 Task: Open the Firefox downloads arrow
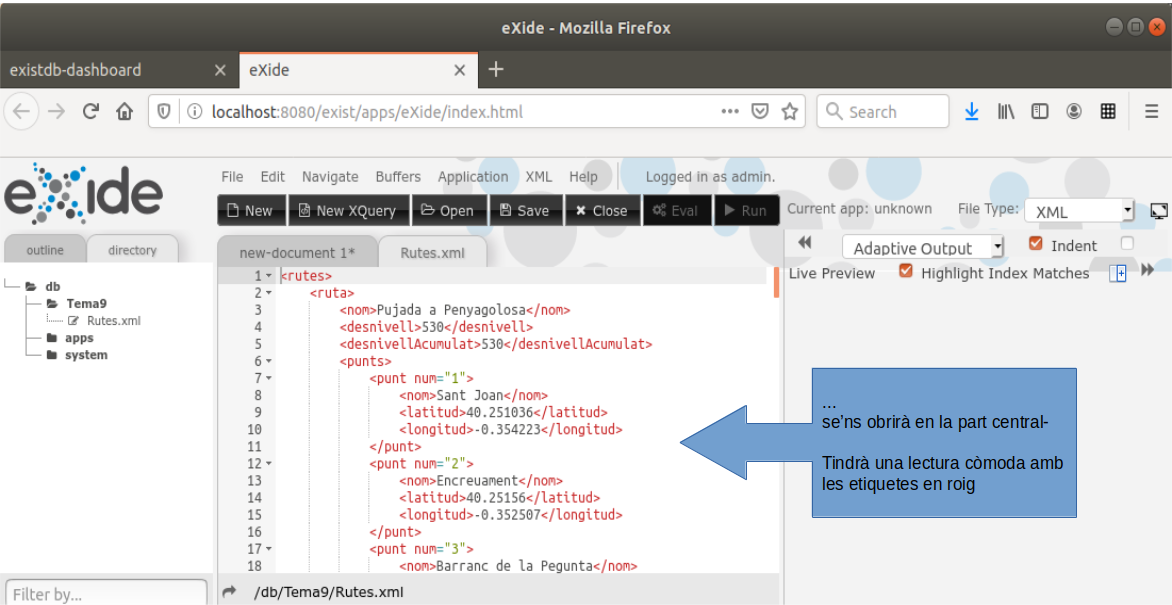click(x=971, y=112)
